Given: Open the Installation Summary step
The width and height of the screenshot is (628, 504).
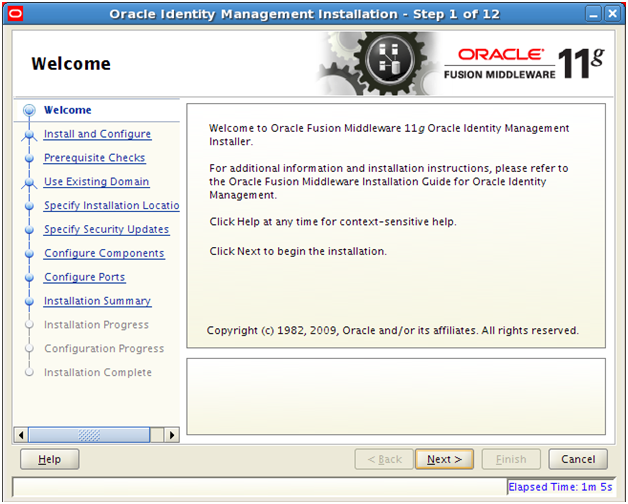Looking at the screenshot, I should pos(97,301).
